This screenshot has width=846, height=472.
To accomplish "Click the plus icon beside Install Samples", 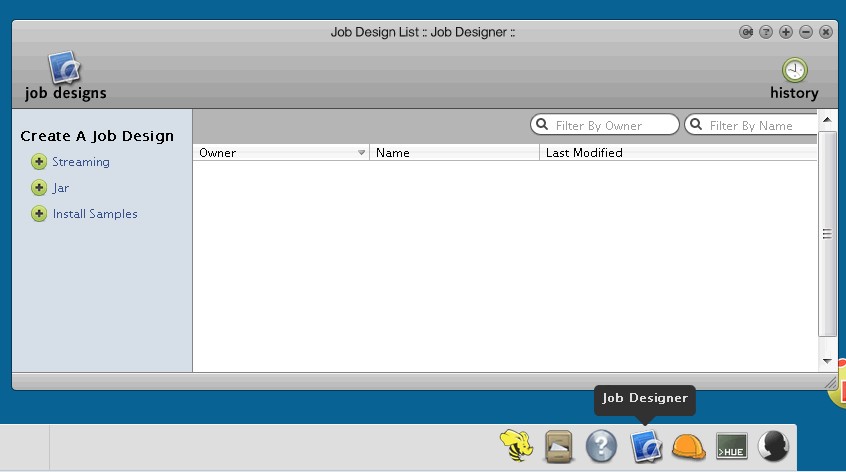I will pyautogui.click(x=39, y=214).
